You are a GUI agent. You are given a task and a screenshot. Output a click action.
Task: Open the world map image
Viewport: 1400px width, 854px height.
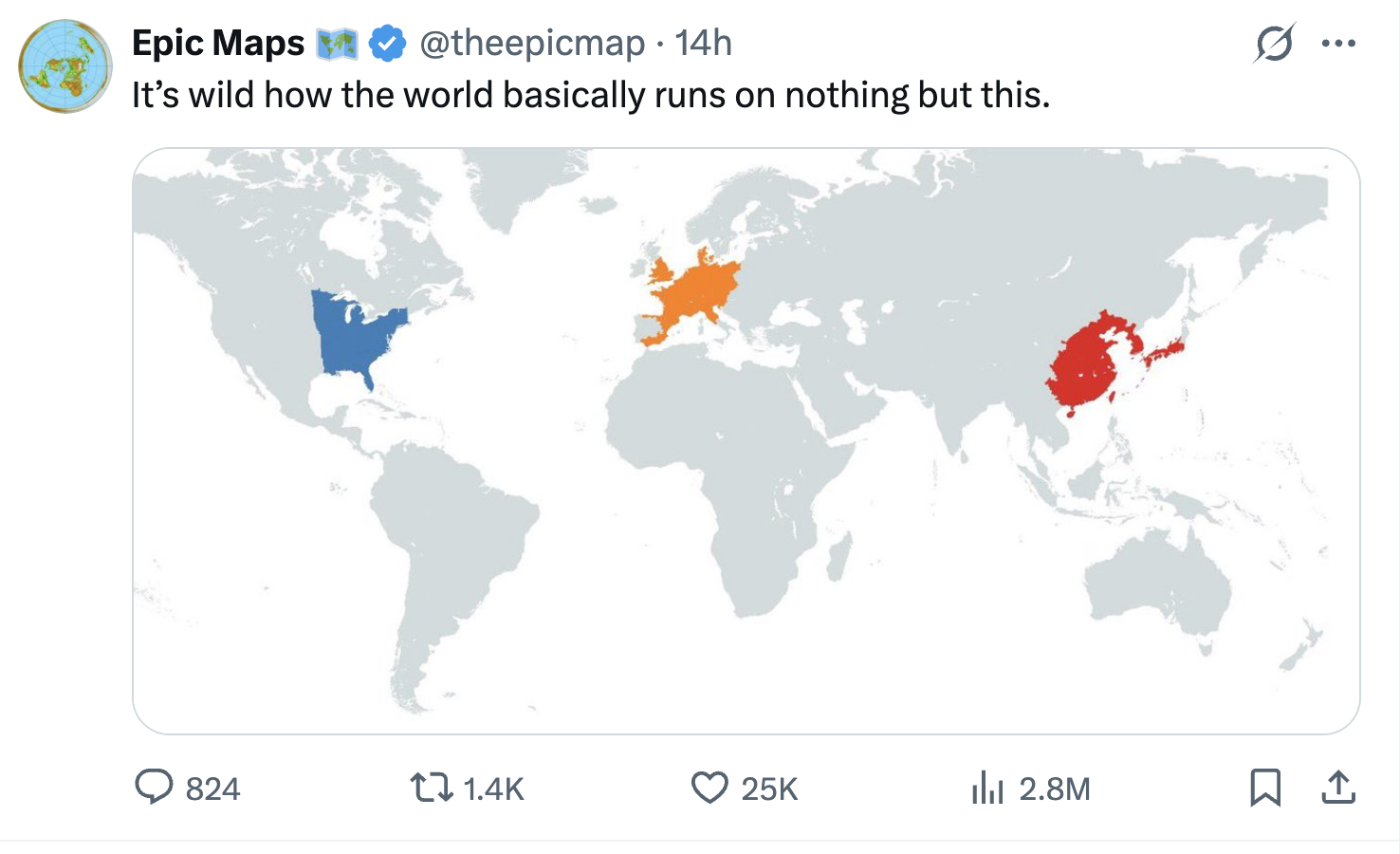pos(746,441)
